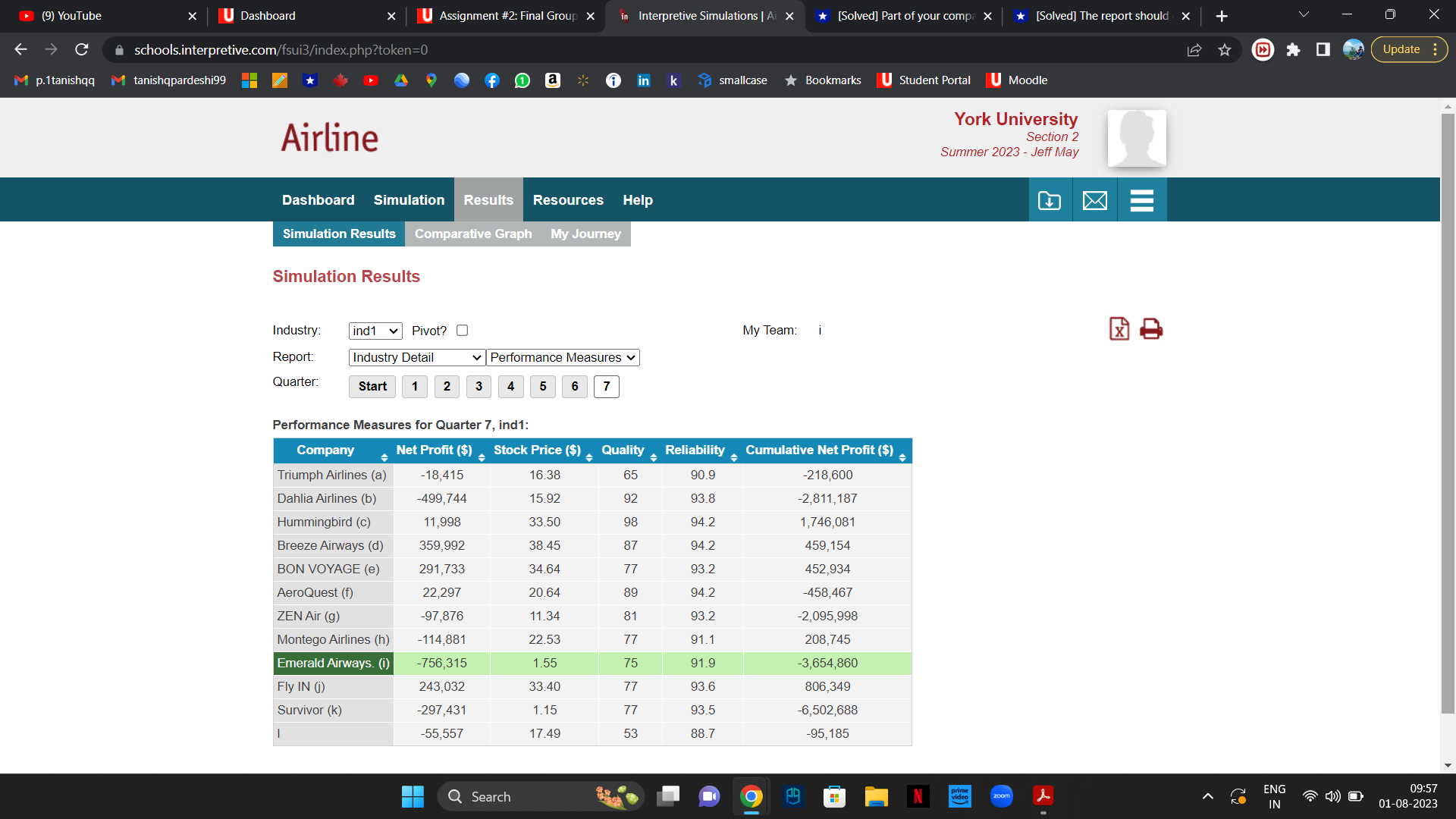The width and height of the screenshot is (1456, 819).
Task: Open File Explorer from the taskbar
Action: tap(876, 796)
